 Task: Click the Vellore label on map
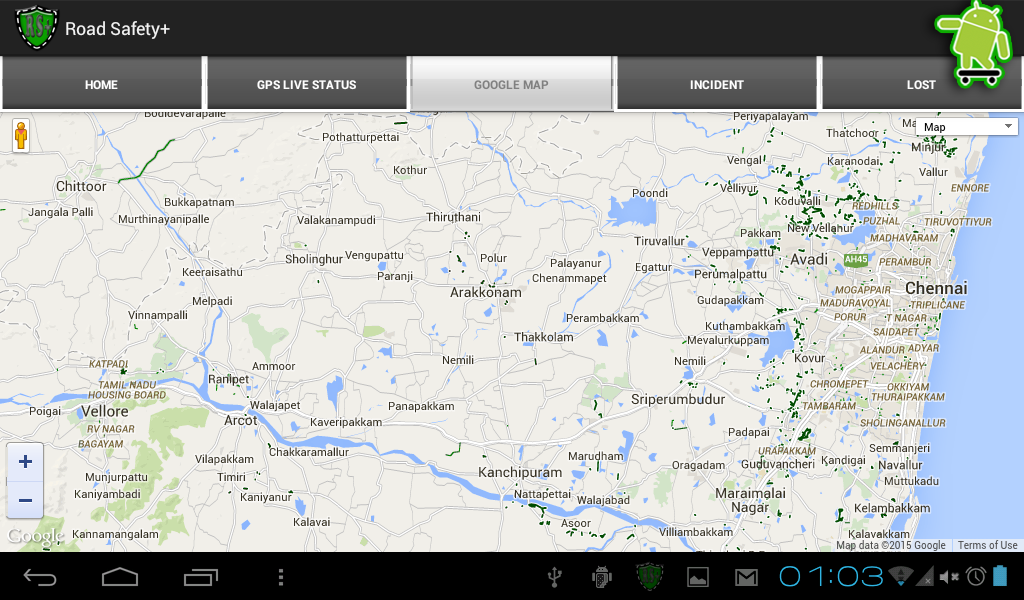click(104, 411)
